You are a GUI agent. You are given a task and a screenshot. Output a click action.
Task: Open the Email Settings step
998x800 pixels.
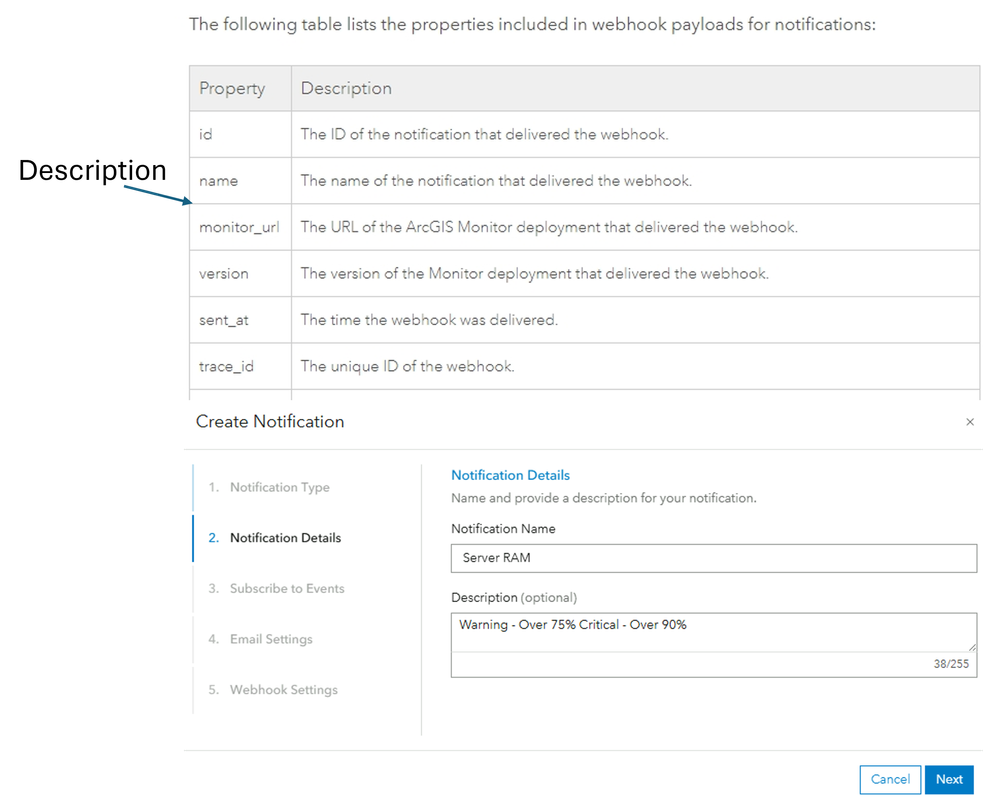271,639
